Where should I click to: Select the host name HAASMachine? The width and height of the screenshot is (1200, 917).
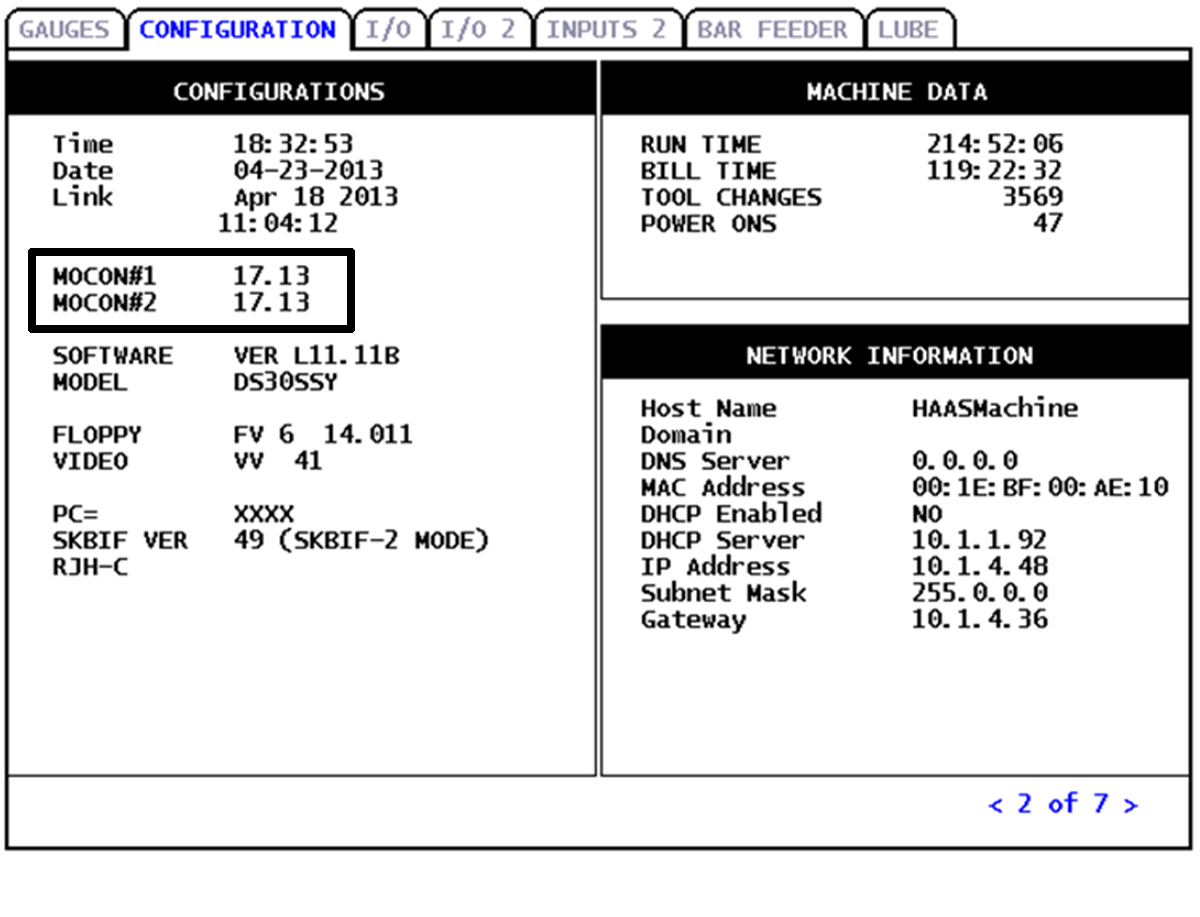coord(995,408)
